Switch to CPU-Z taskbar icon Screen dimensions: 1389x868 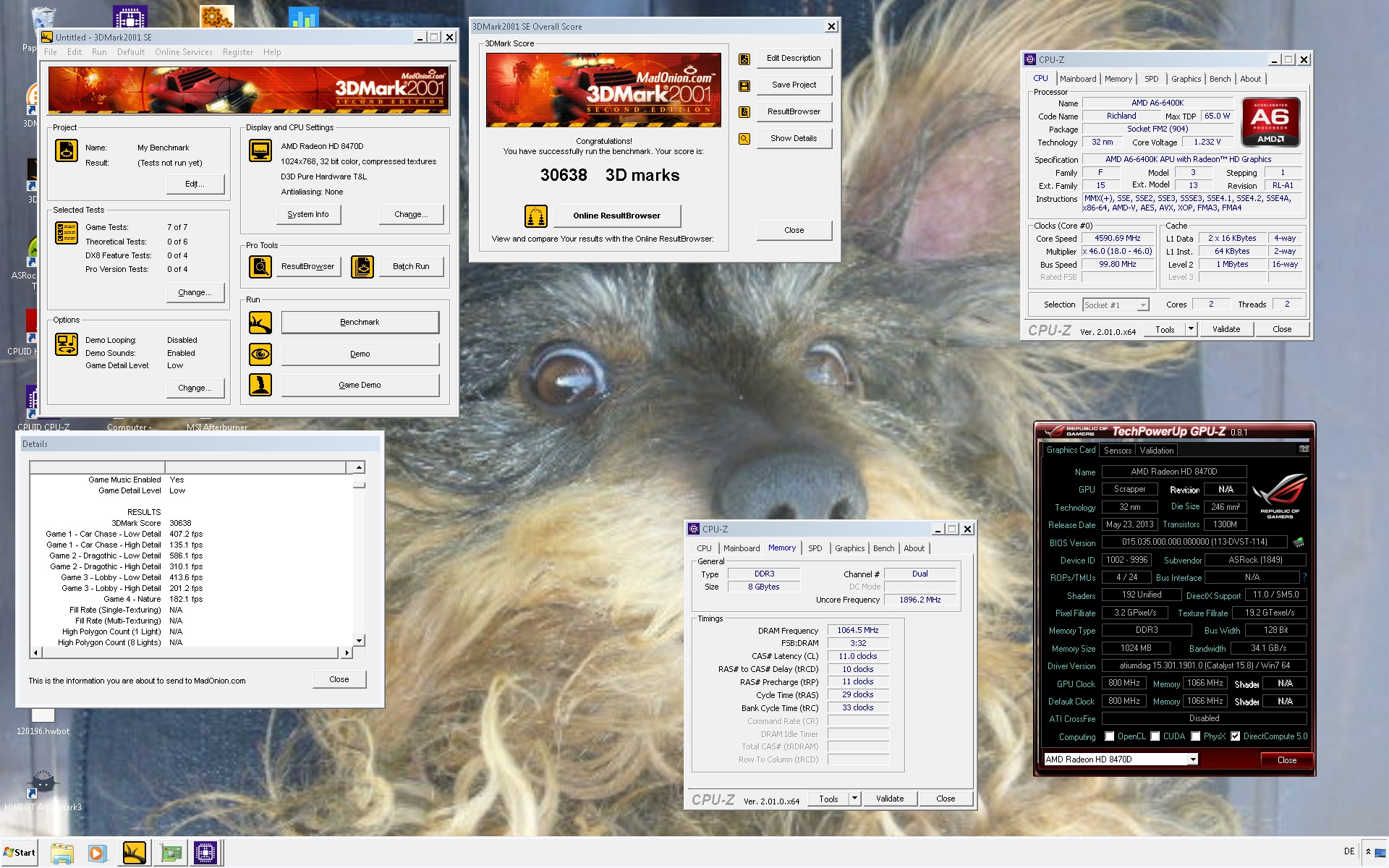[205, 854]
